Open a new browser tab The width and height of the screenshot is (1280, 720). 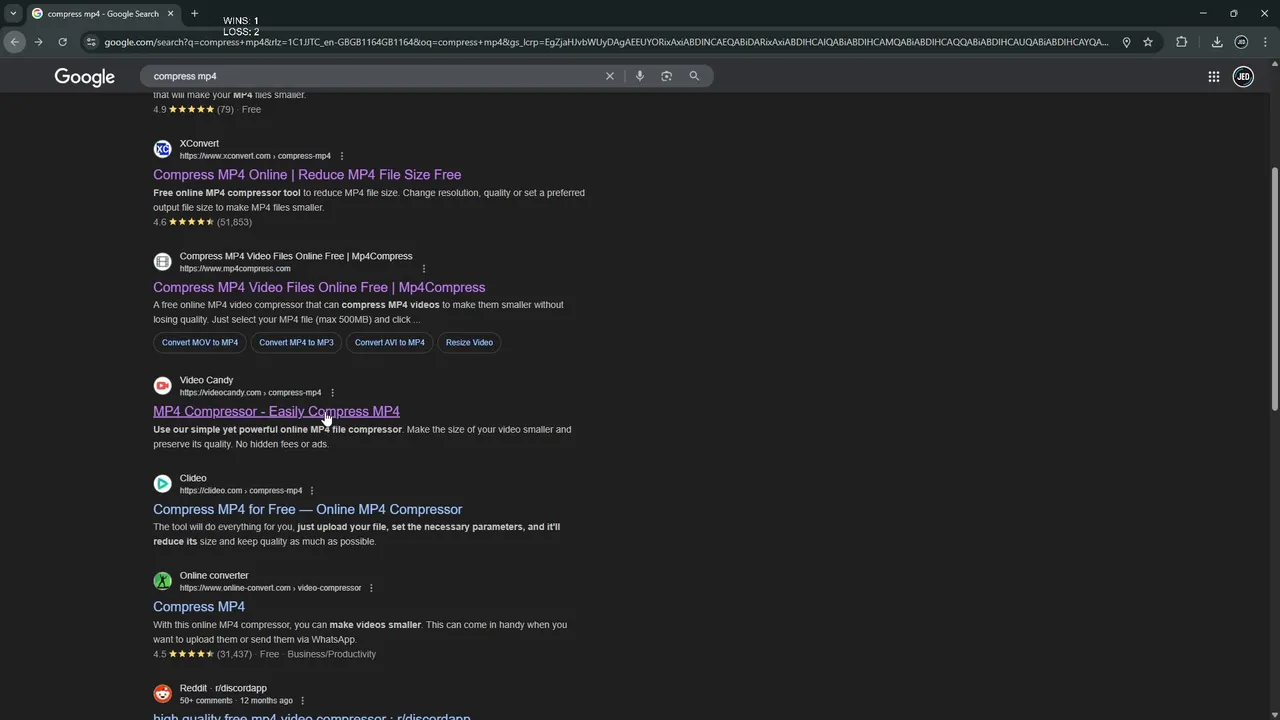[x=194, y=14]
